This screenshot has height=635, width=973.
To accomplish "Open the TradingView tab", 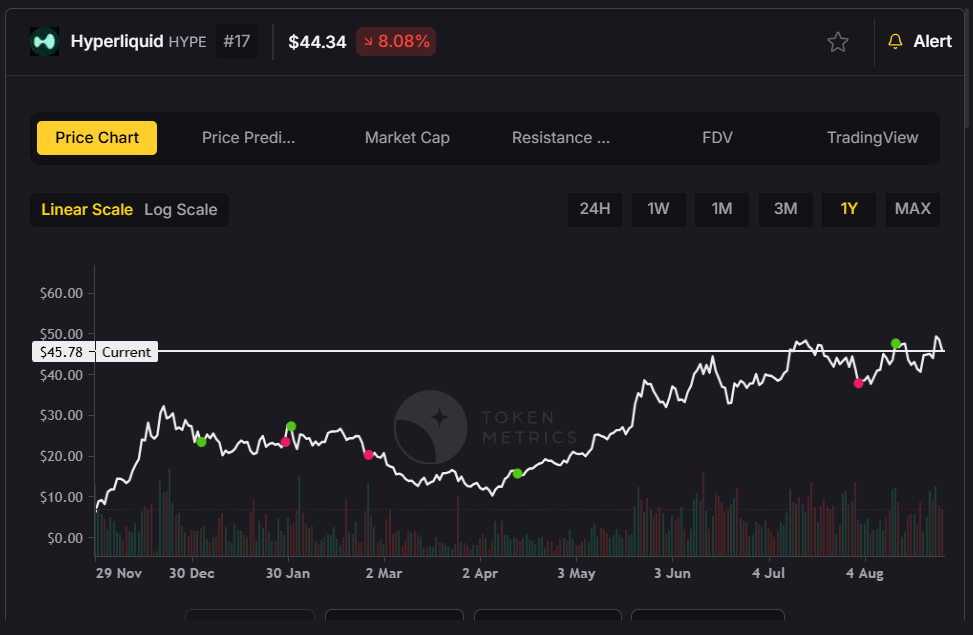I will 872,138.
